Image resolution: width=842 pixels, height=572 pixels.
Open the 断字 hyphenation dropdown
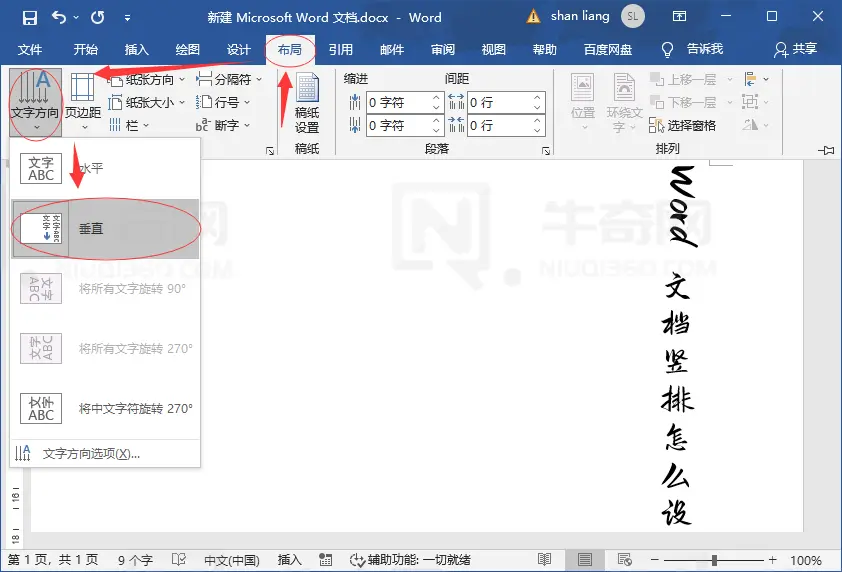pyautogui.click(x=223, y=125)
